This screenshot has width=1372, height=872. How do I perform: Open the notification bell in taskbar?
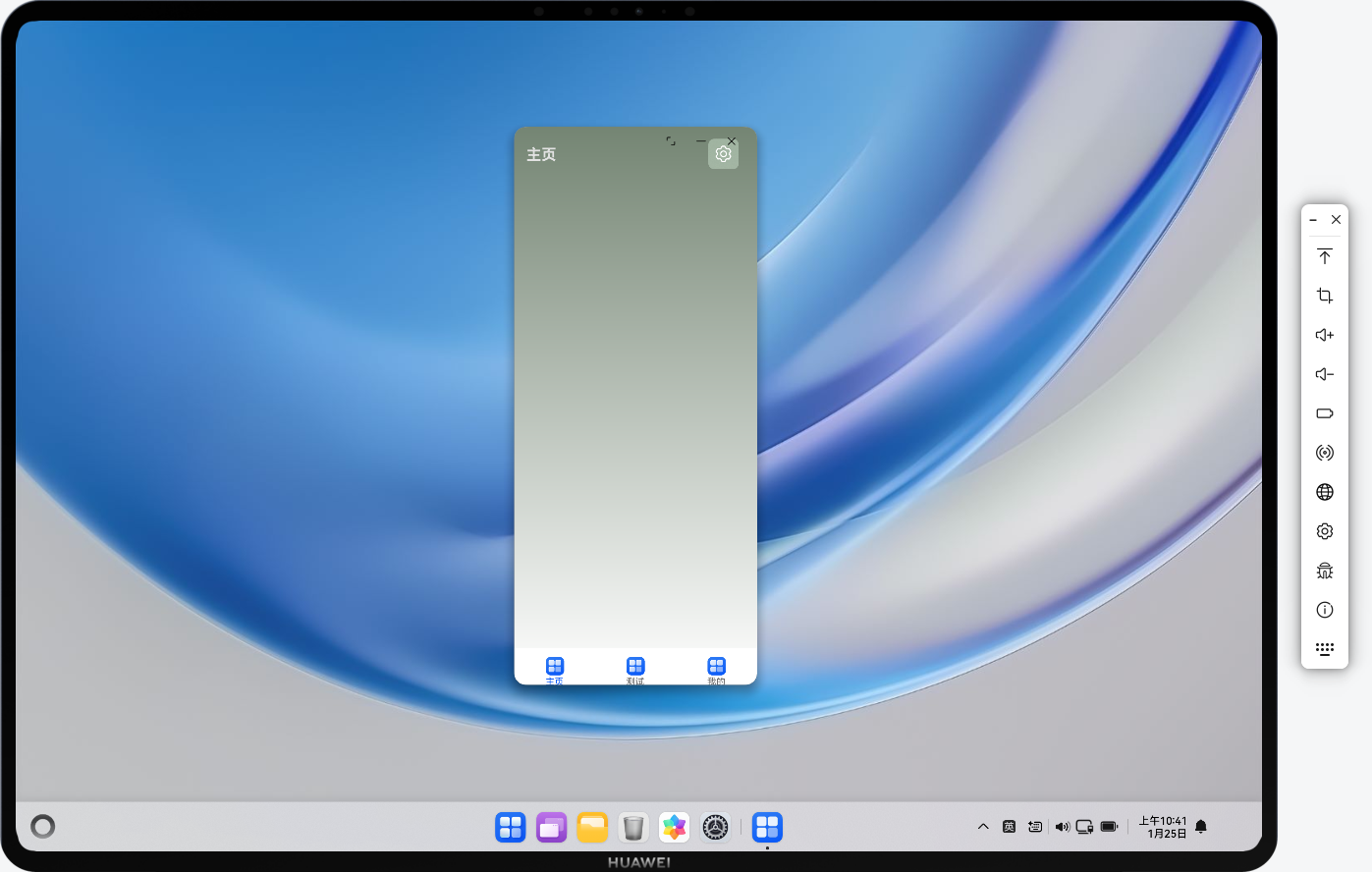point(1201,827)
